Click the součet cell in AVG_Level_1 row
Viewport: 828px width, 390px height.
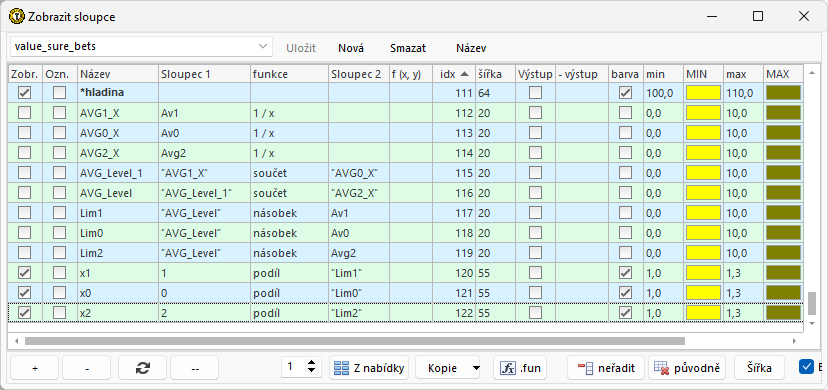pos(289,173)
